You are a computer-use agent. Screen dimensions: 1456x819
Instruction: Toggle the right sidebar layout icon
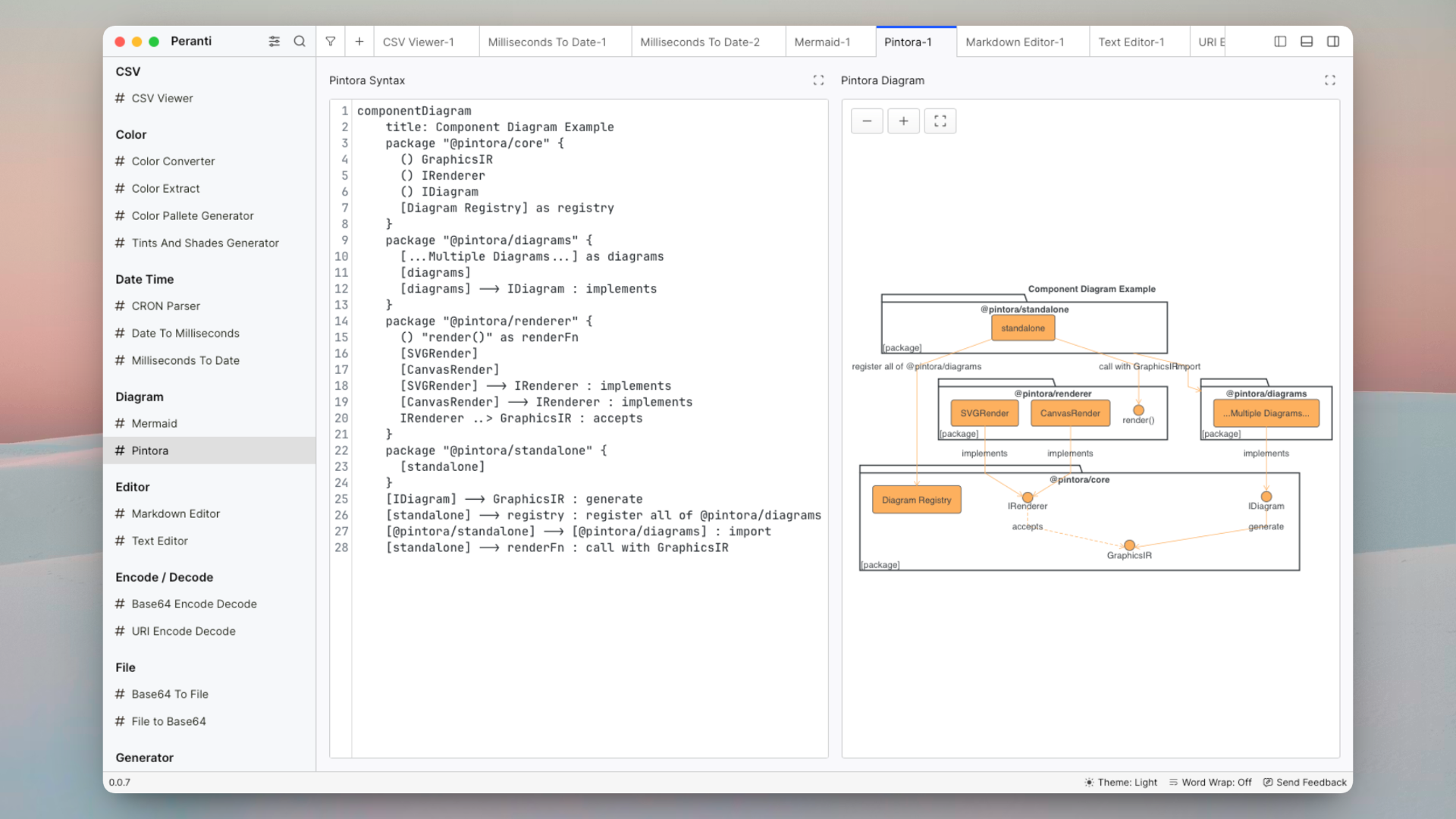(1333, 42)
